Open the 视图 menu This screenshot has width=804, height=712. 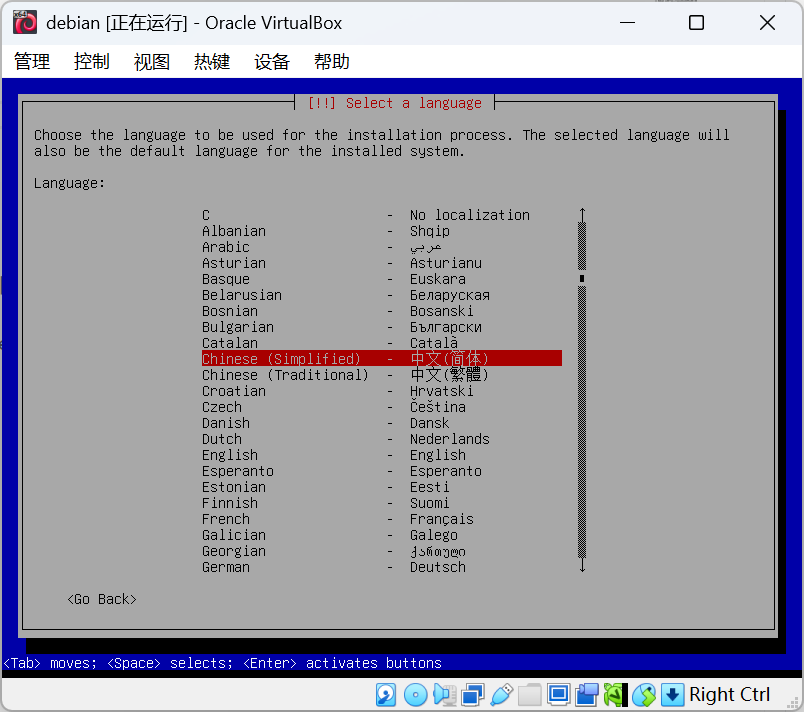pyautogui.click(x=152, y=62)
